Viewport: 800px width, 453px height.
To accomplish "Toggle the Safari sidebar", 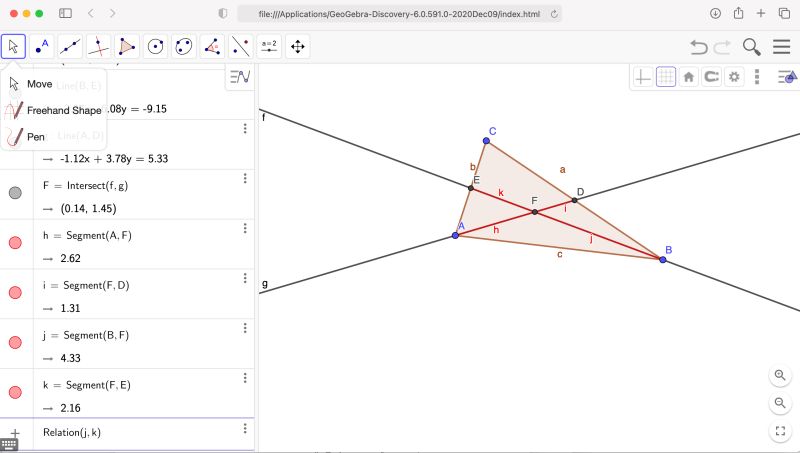I will [x=65, y=13].
